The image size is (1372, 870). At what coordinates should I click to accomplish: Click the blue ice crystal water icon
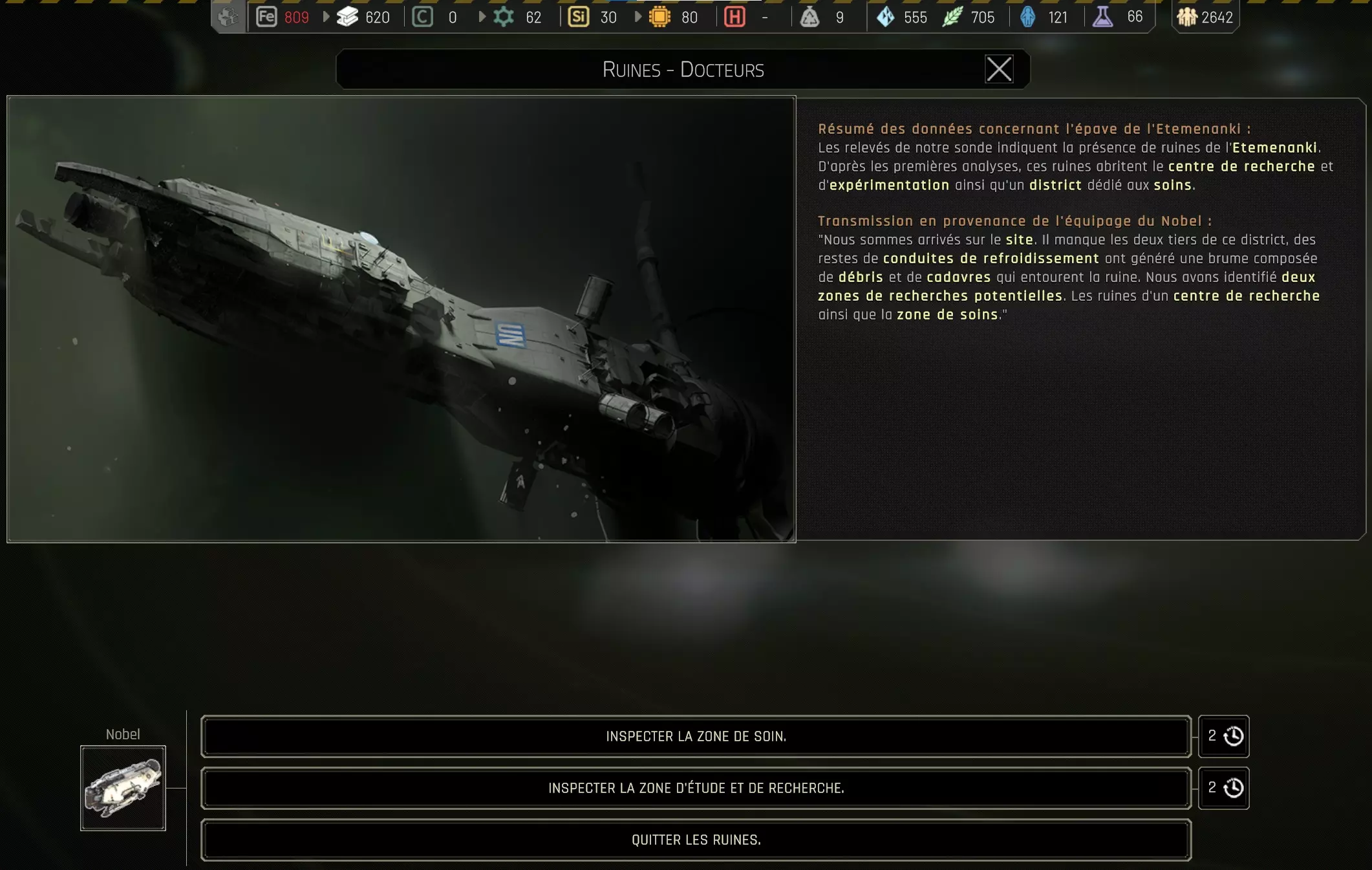[886, 17]
